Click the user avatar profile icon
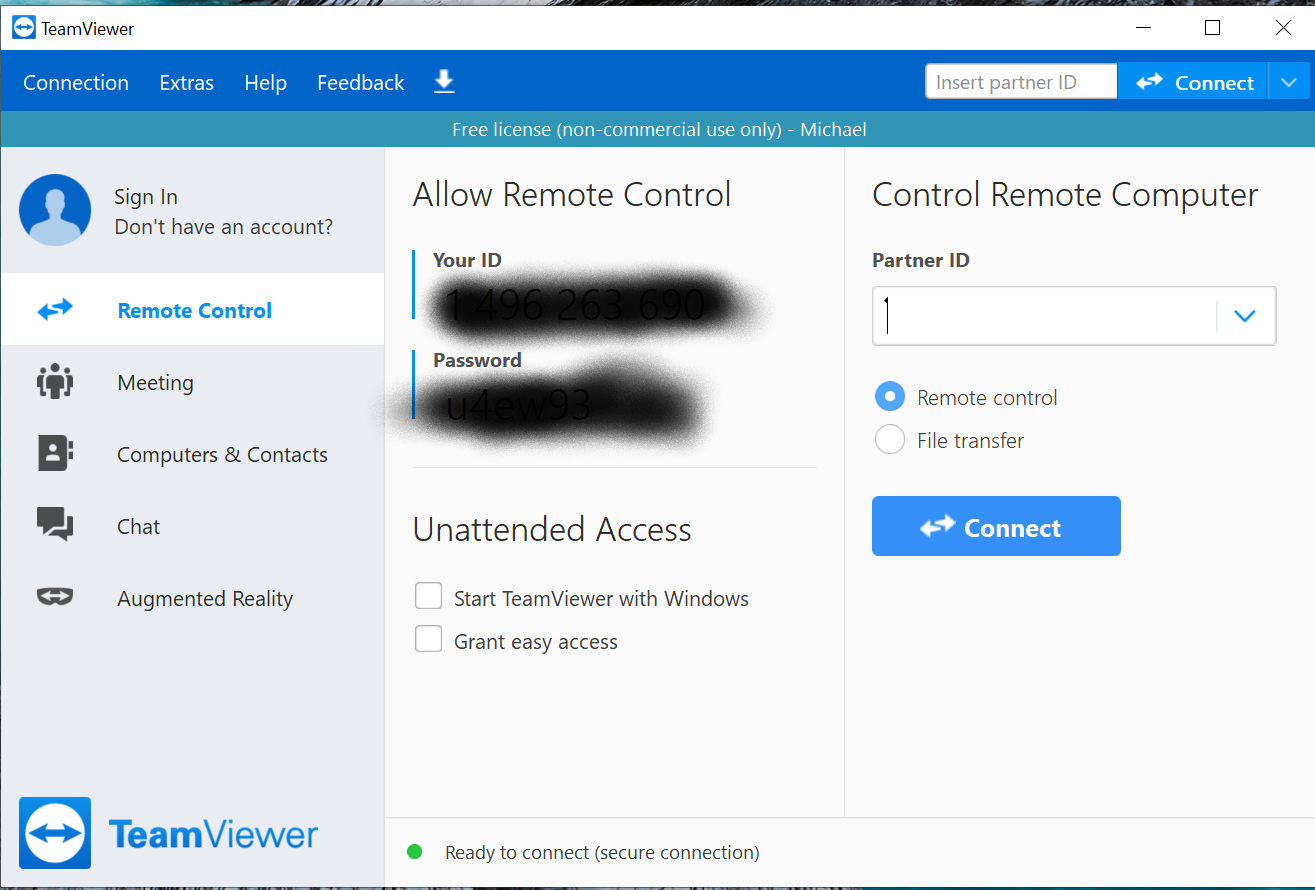Screen dimensions: 1315x890 pyautogui.click(x=55, y=210)
